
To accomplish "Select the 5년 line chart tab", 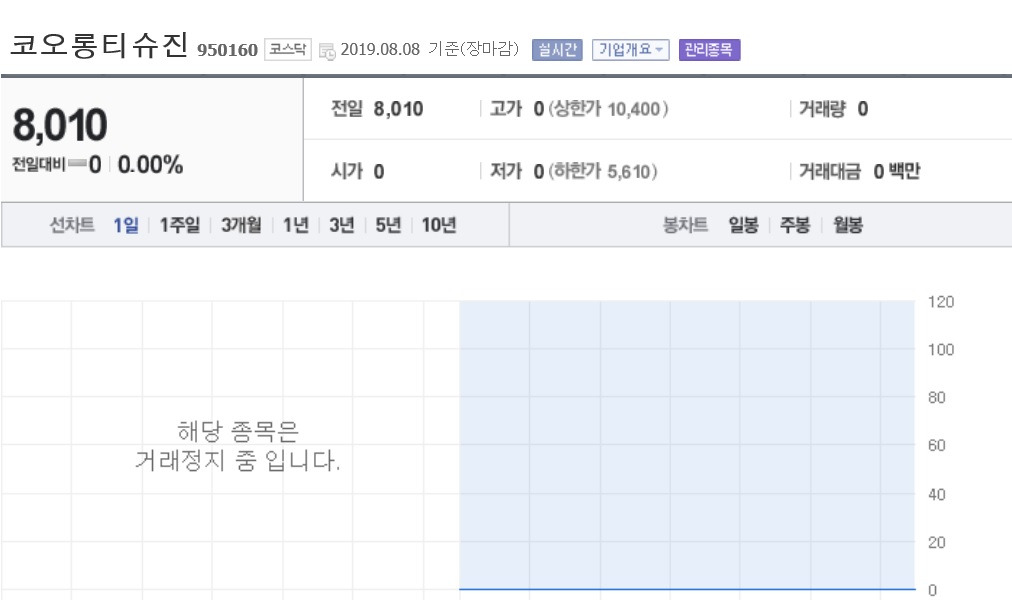I will (388, 225).
